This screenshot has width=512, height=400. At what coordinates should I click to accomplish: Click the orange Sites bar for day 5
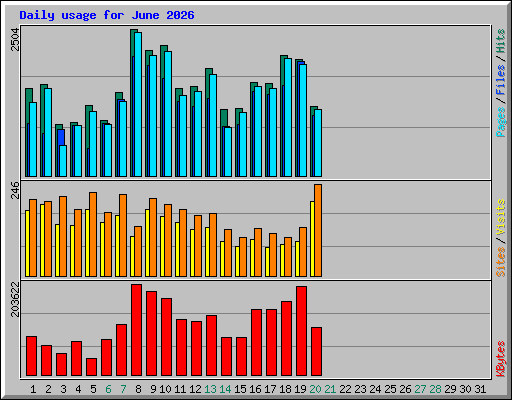click(x=93, y=234)
